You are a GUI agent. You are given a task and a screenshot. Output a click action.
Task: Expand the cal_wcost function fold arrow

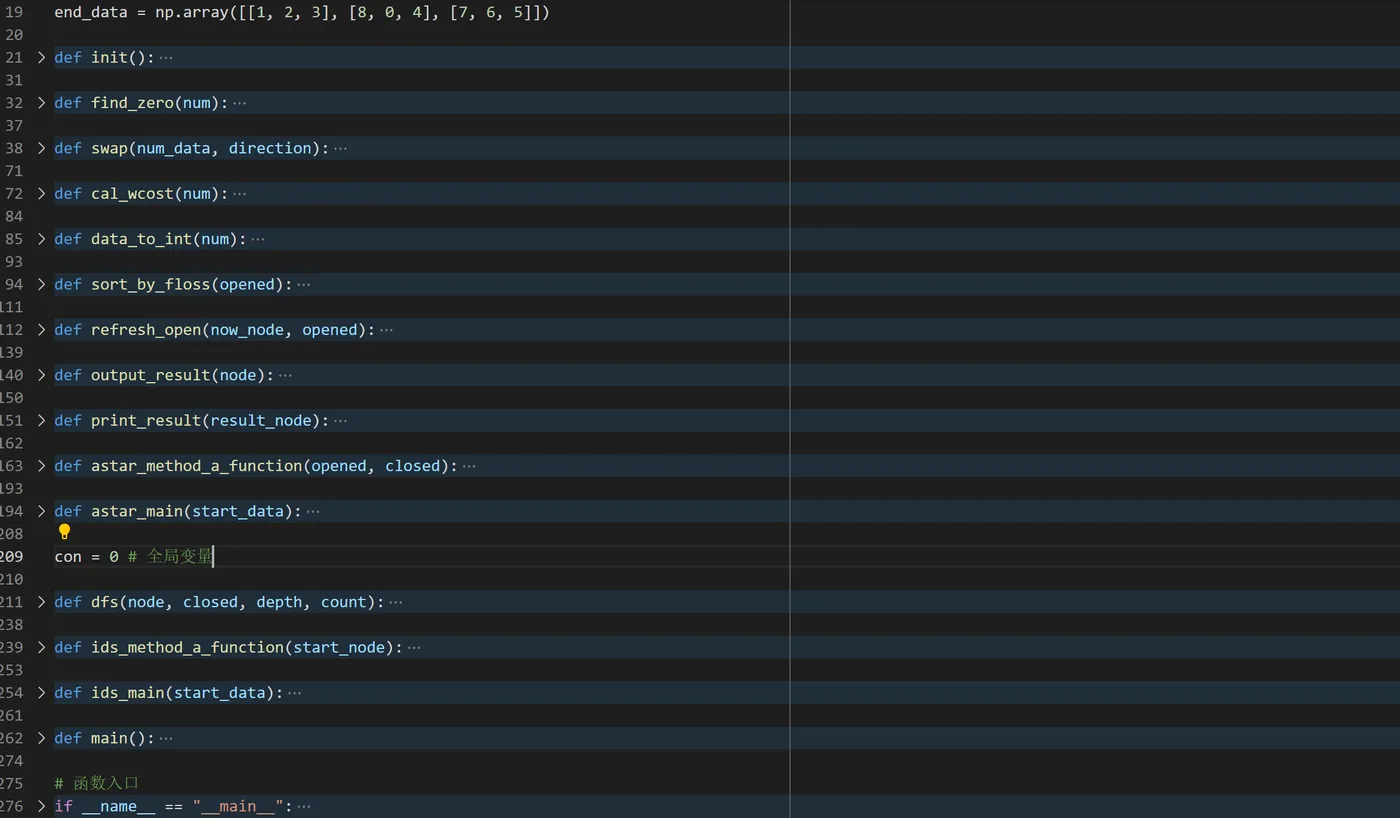point(41,193)
